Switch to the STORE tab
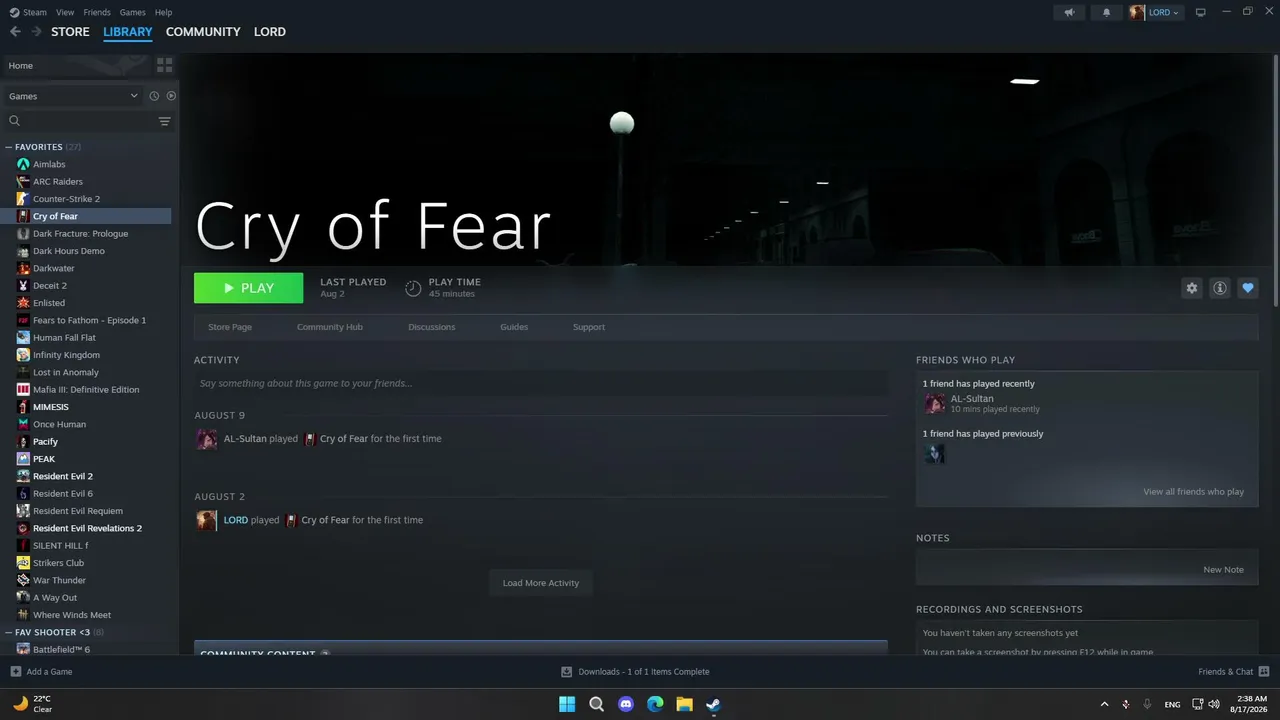Image resolution: width=1280 pixels, height=720 pixels. [70, 32]
